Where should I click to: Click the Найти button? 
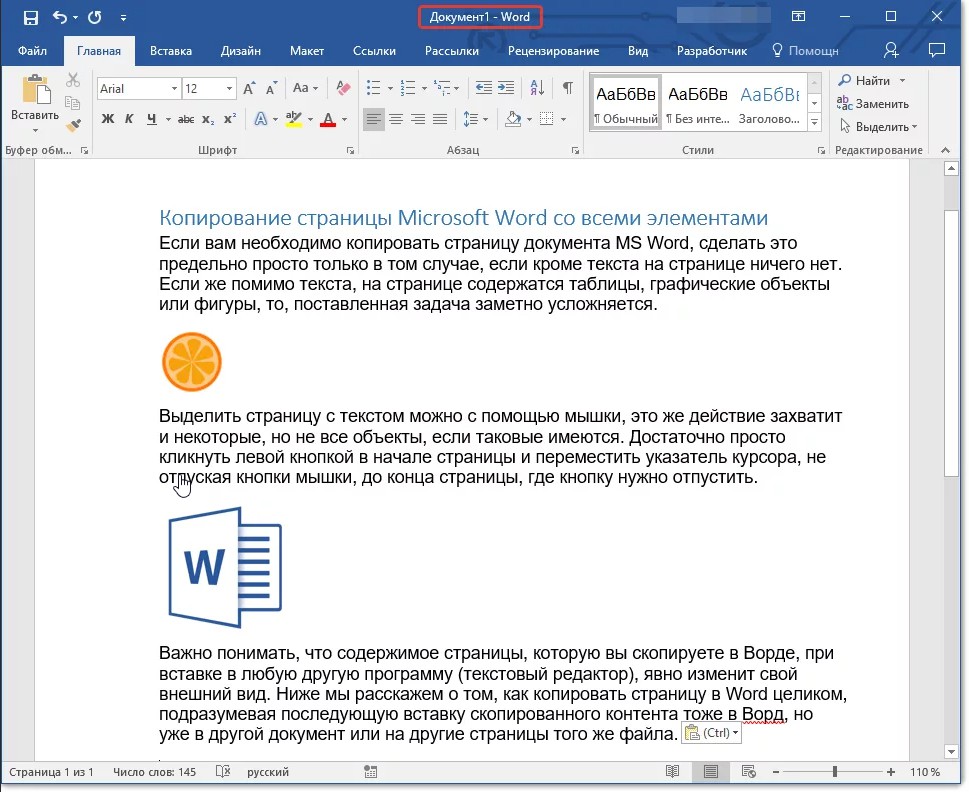pyautogui.click(x=864, y=80)
